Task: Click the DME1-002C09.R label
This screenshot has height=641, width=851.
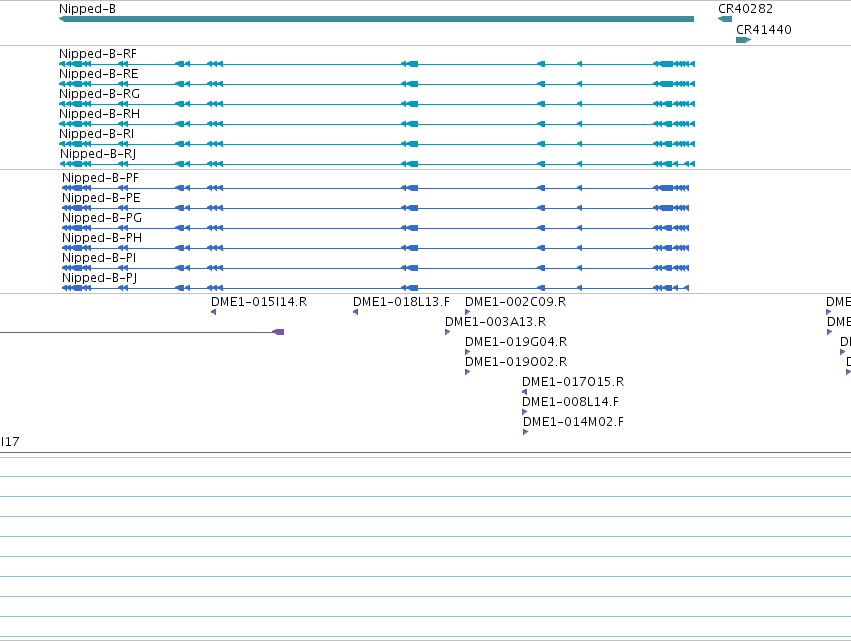Action: coord(516,302)
